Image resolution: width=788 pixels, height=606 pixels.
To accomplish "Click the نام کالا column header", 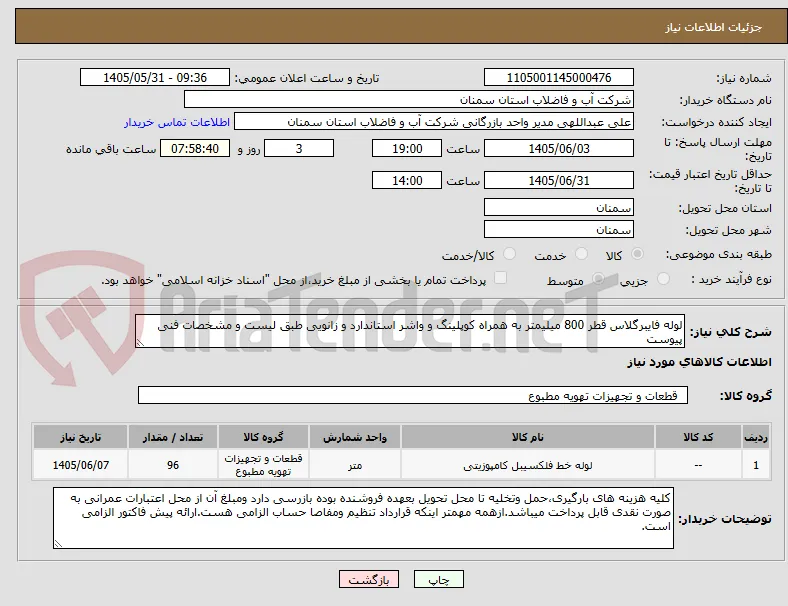I will point(528,437).
